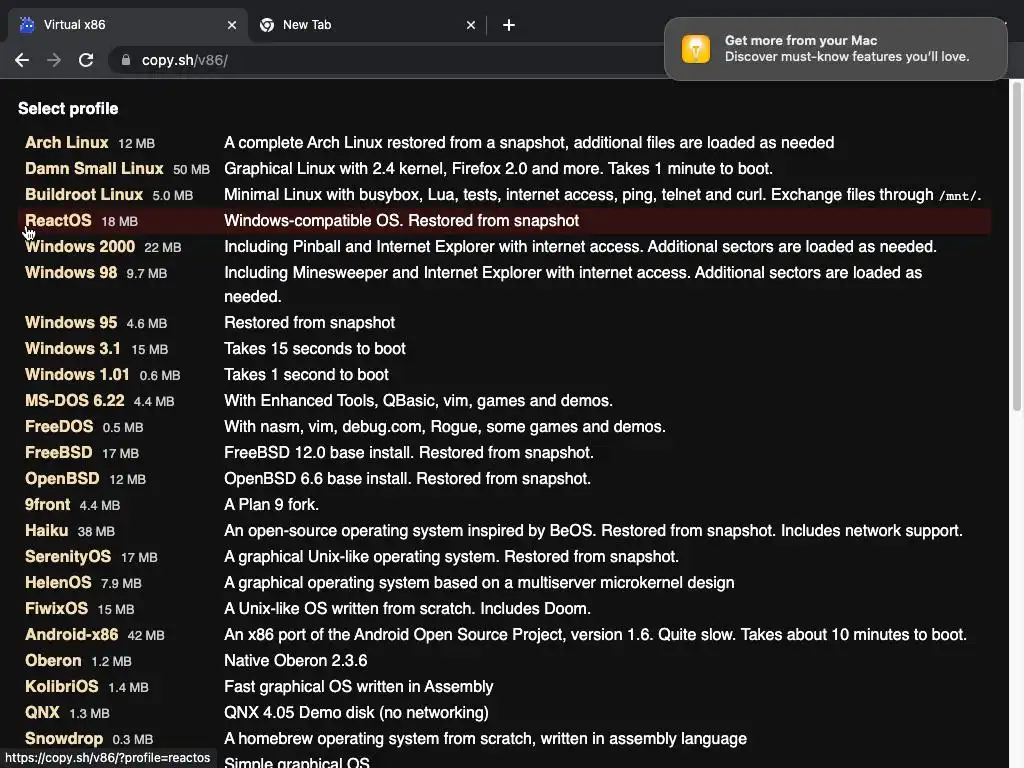1024x768 pixels.
Task: Boot the Oberon profile
Action: 53,660
